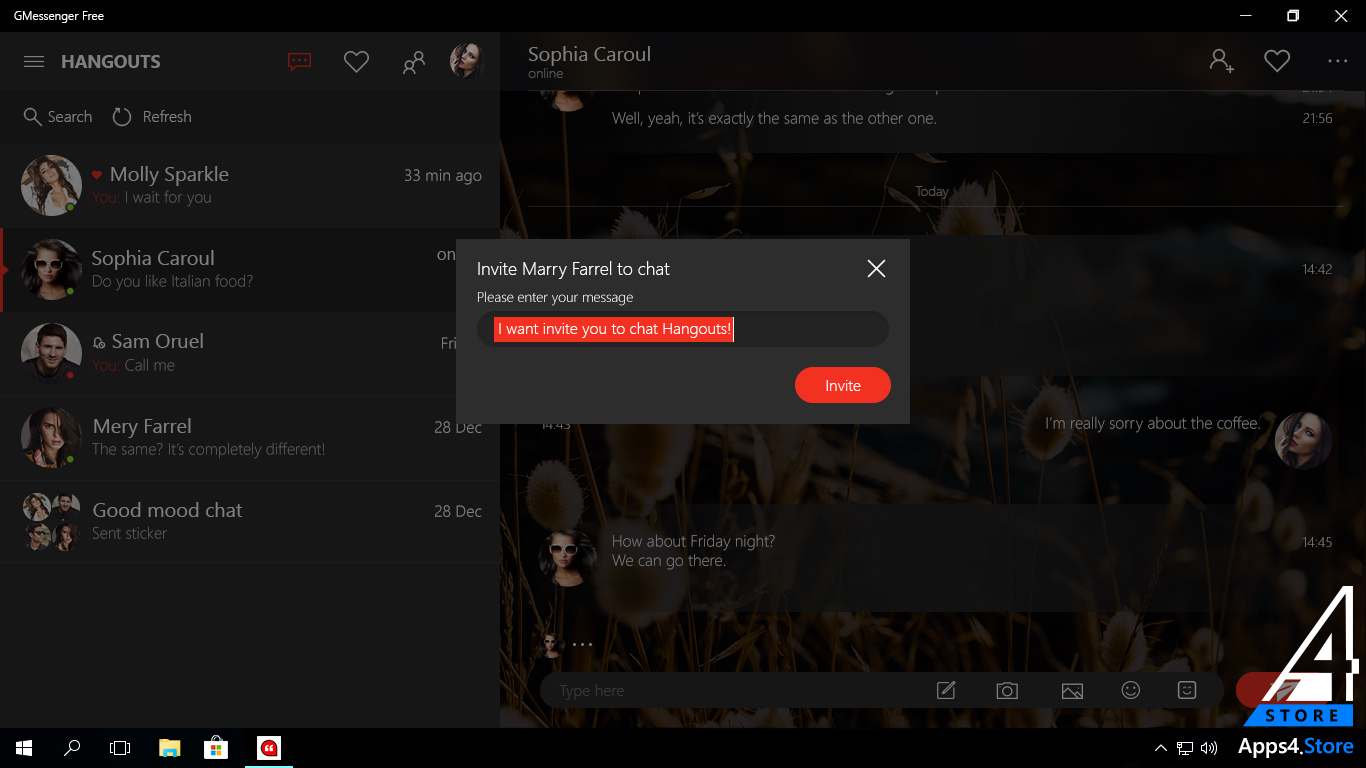The image size is (1366, 768).
Task: Click message 'Well, yeah, it's exactly the same'
Action: [774, 118]
